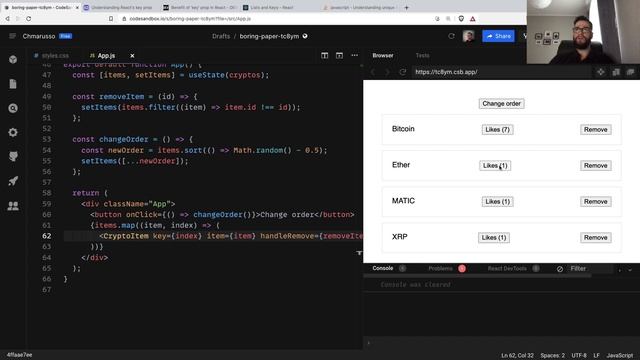Image resolution: width=640 pixels, height=360 pixels.
Task: Remove the Ether item
Action: click(596, 165)
